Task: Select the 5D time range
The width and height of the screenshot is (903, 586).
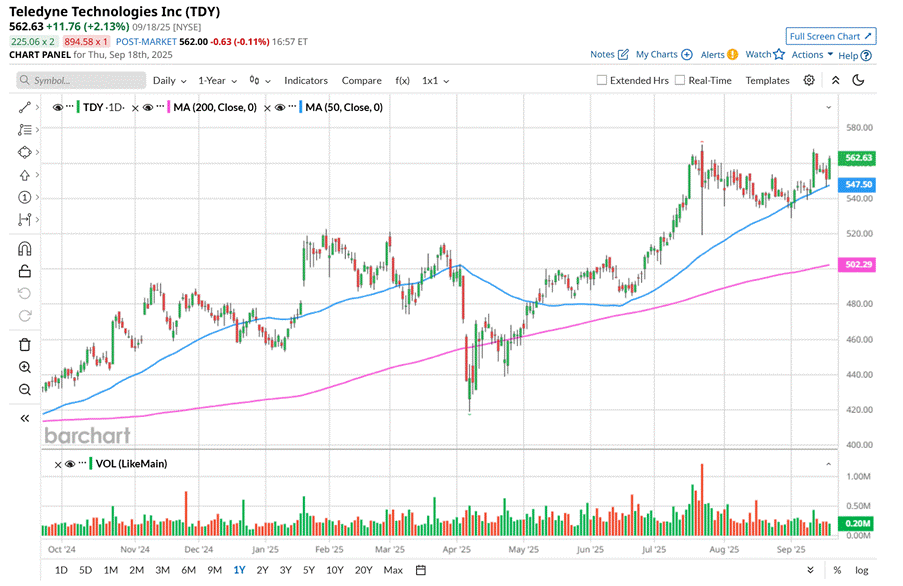Action: tap(85, 570)
